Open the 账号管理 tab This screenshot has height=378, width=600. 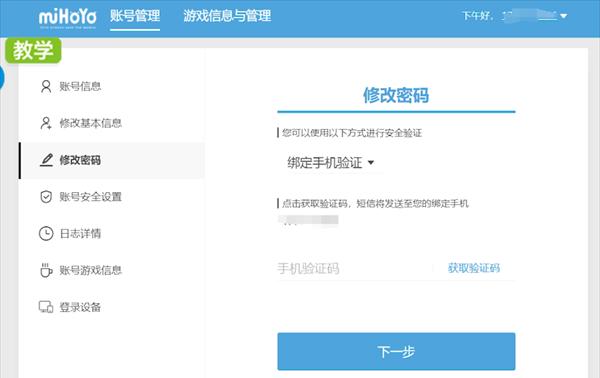click(x=135, y=16)
